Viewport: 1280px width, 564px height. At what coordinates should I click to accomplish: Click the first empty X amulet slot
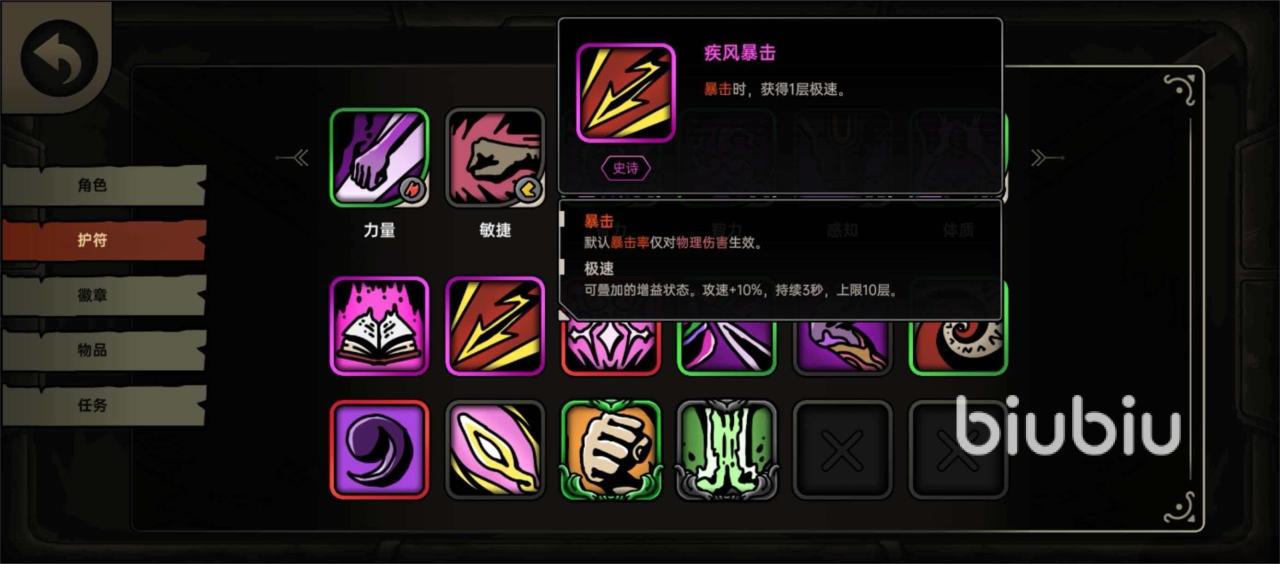pos(842,450)
